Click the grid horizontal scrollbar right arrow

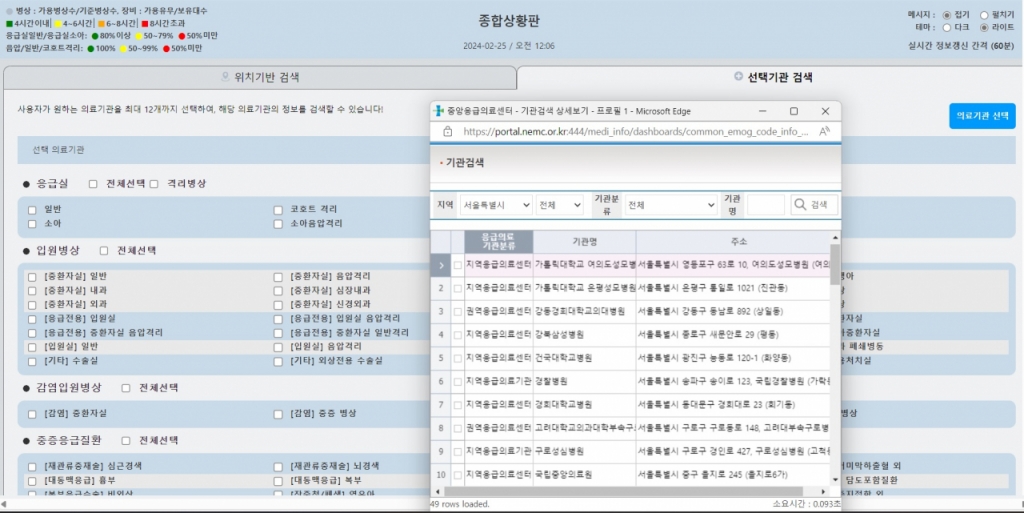[824, 491]
